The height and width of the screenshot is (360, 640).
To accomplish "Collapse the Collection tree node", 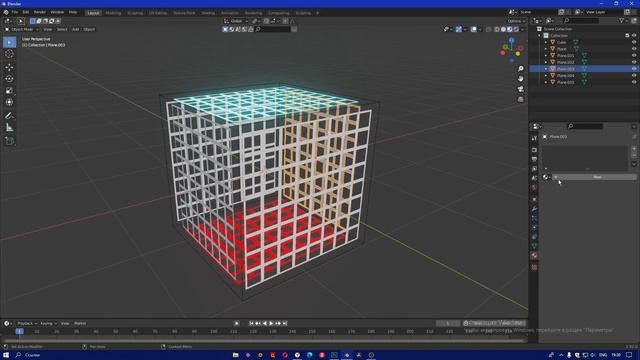I will click(540, 36).
